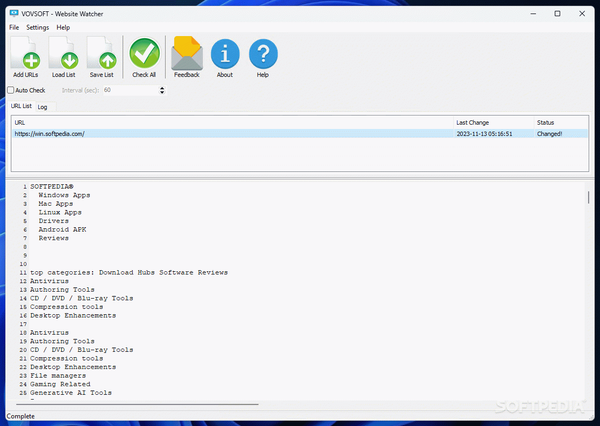Image resolution: width=600 pixels, height=426 pixels.
Task: Open the Help menu
Action: click(63, 28)
